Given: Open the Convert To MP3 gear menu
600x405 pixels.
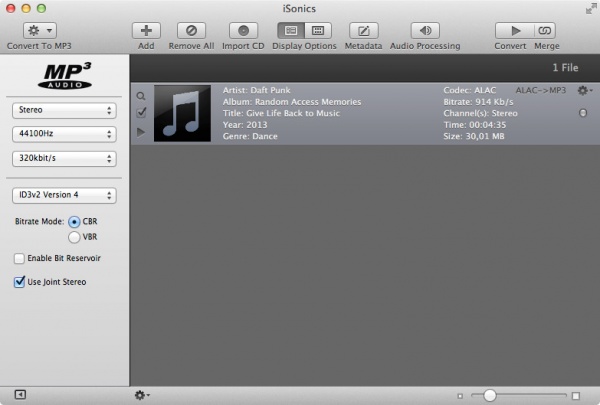Looking at the screenshot, I should pos(40,31).
